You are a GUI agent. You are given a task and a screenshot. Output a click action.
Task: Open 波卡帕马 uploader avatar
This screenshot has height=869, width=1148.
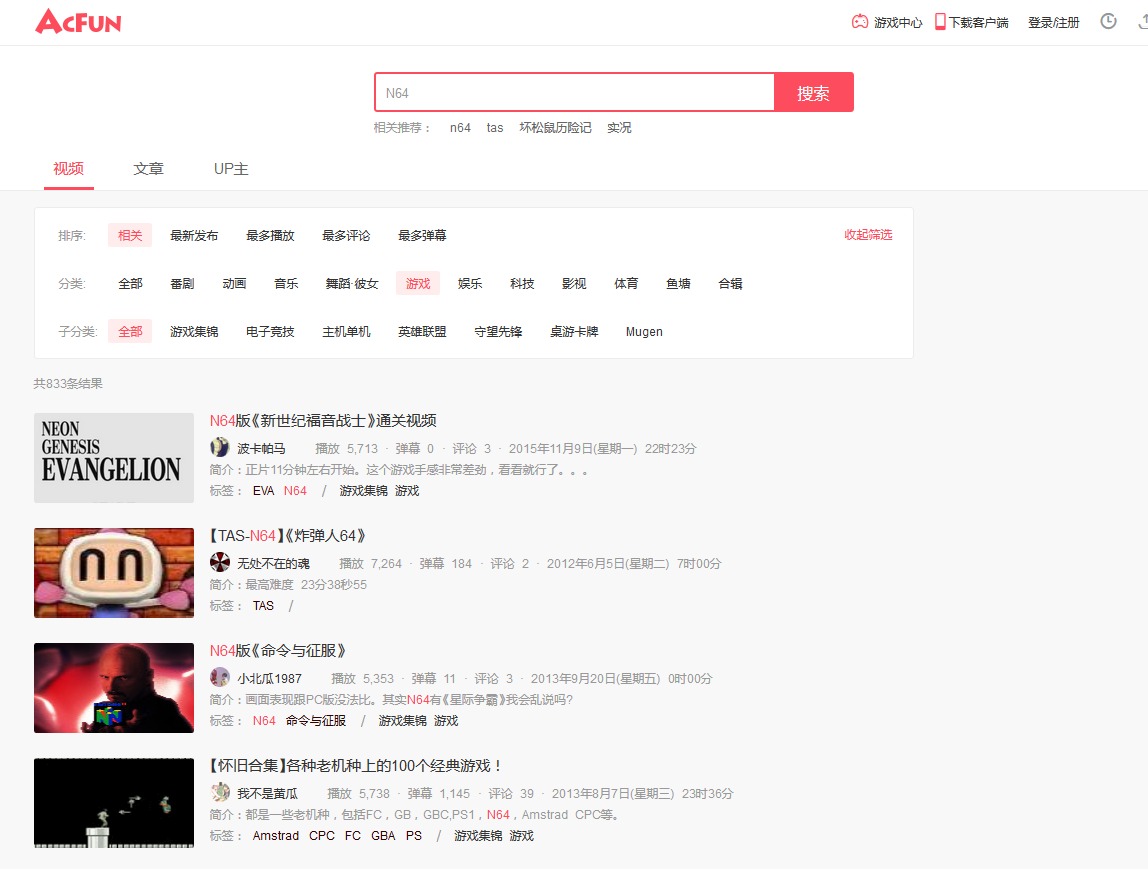pos(220,447)
